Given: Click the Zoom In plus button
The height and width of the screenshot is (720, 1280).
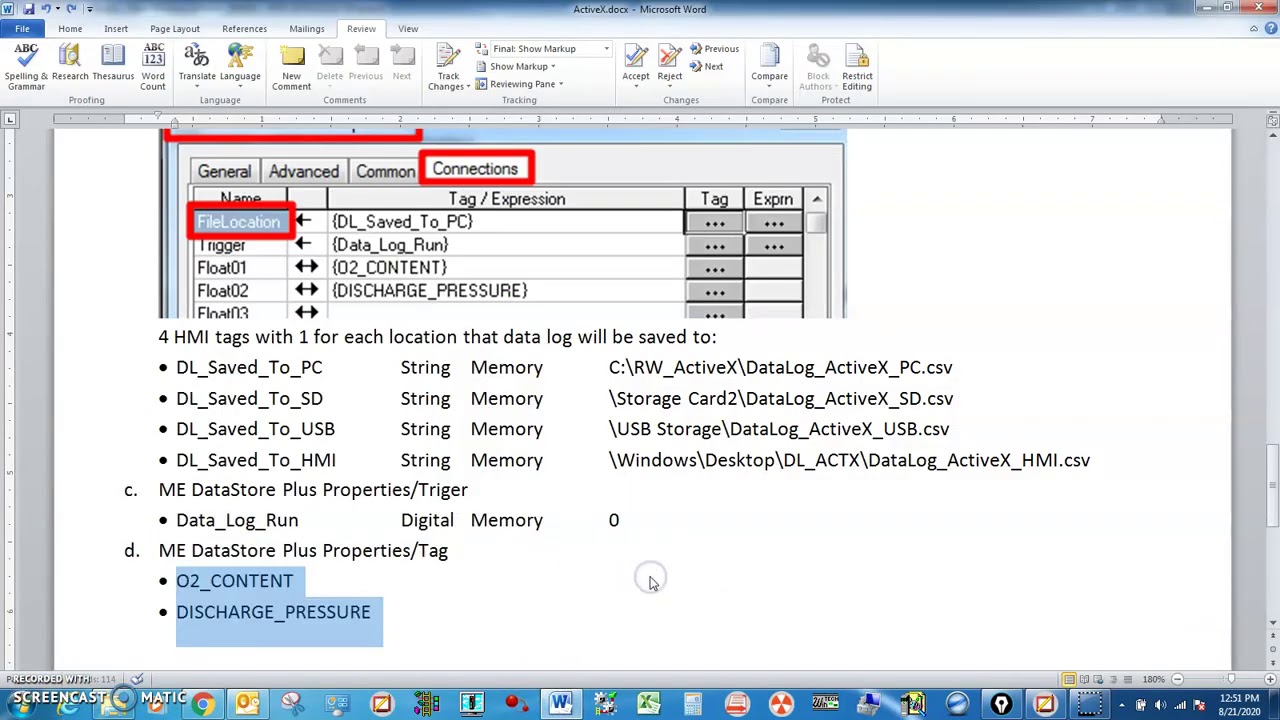Looking at the screenshot, I should 1270,680.
